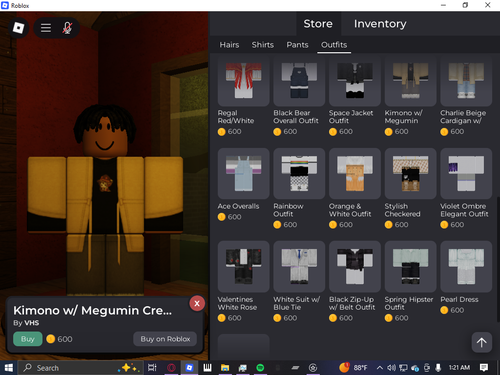Close the Kimono w/ Megumin preview card

coord(197,303)
